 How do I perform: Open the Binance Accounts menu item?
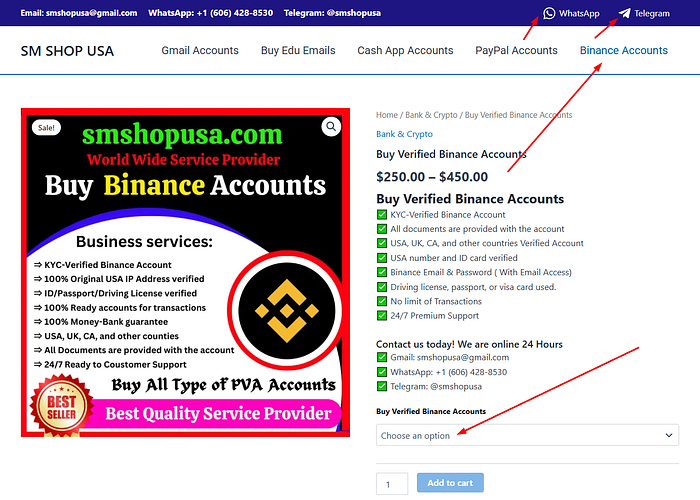(x=624, y=50)
